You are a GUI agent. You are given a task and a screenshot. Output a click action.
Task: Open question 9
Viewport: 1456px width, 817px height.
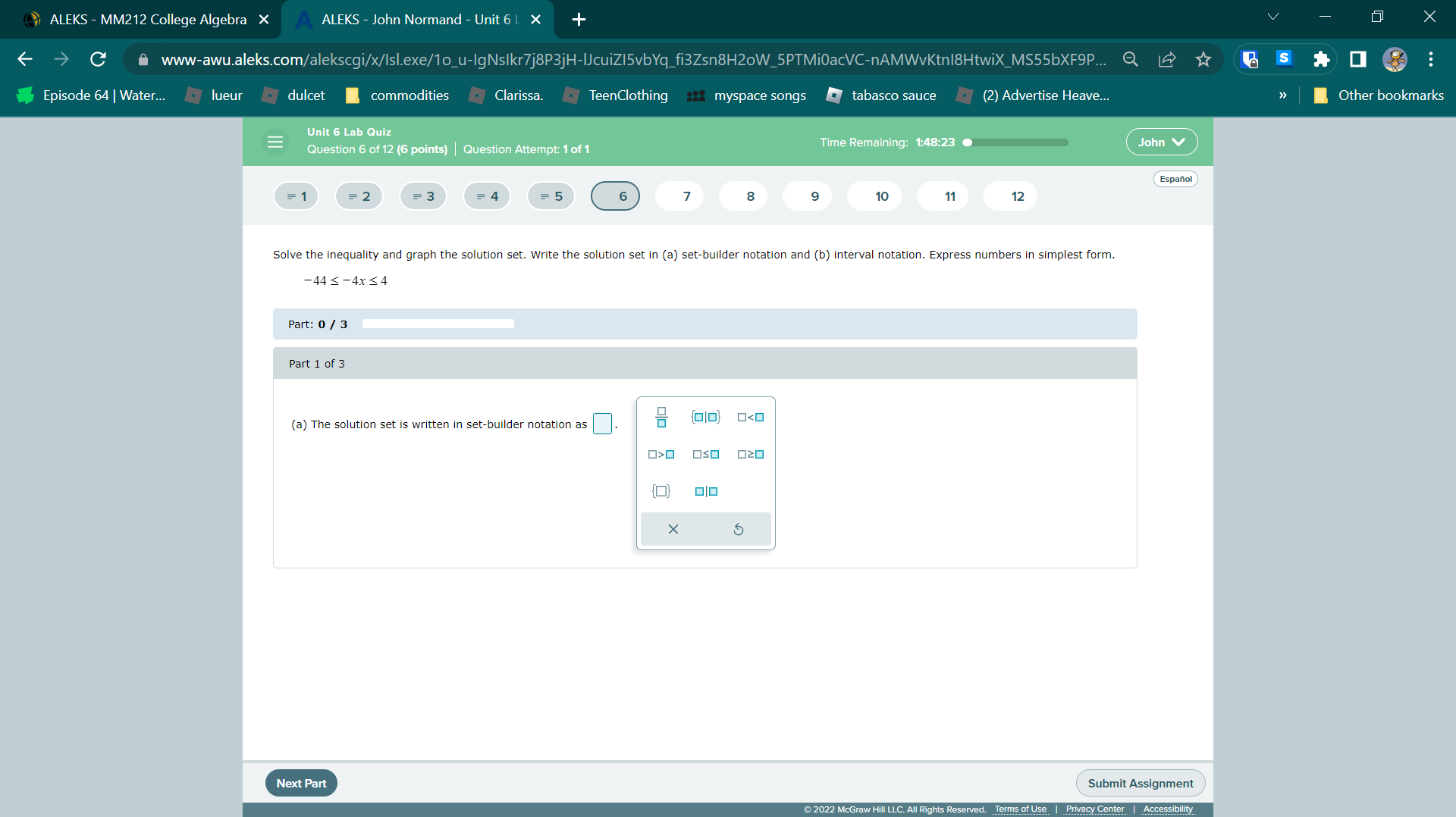(807, 196)
